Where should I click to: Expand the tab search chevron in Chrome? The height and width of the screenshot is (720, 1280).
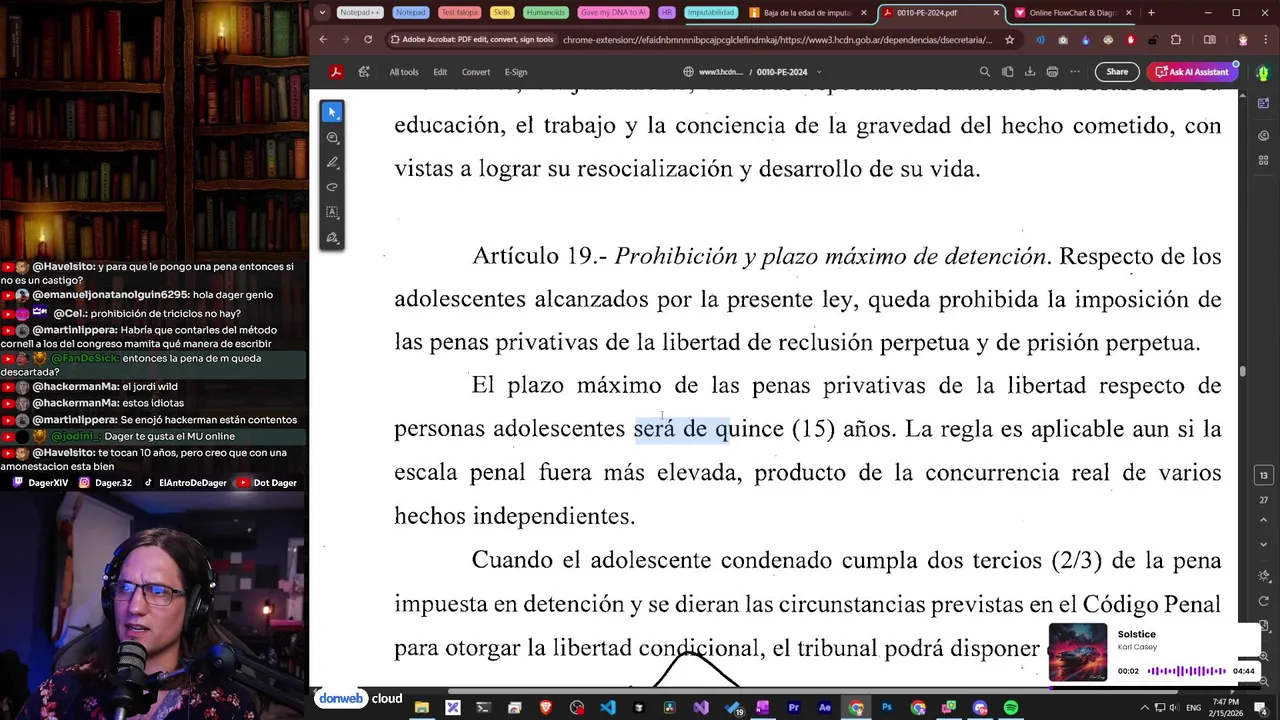click(321, 13)
